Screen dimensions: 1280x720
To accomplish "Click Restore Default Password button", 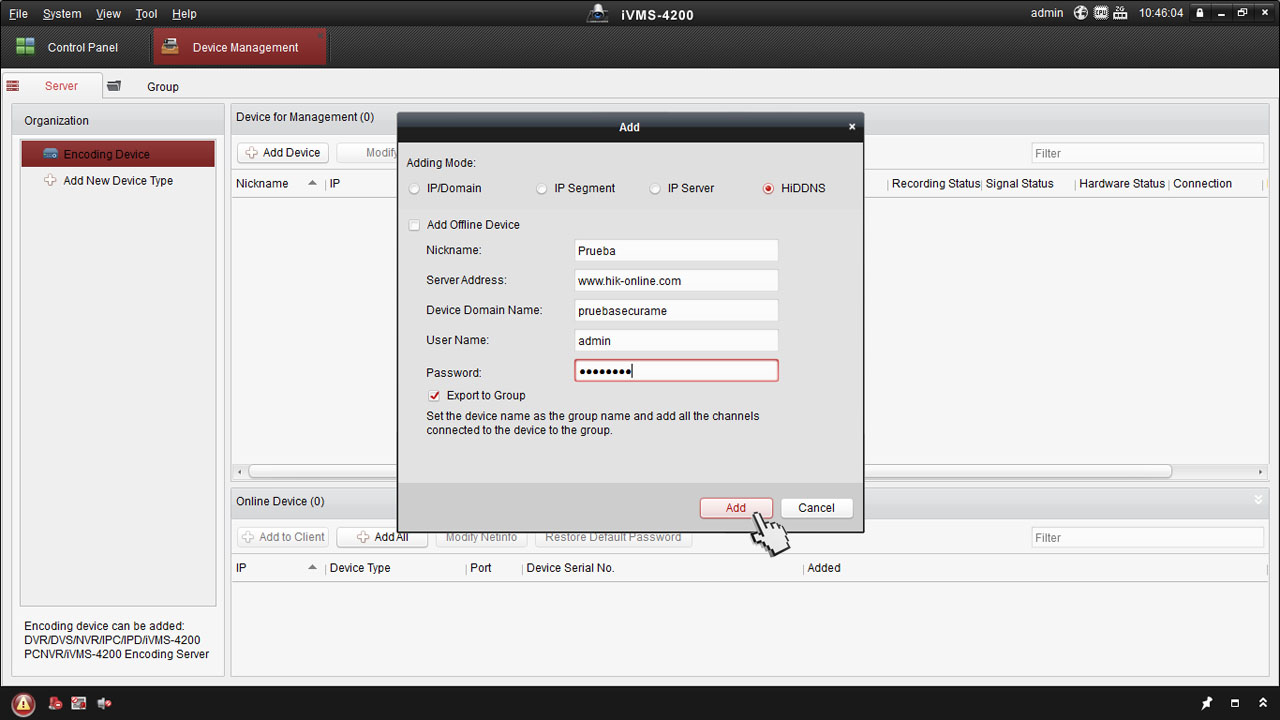I will [613, 537].
